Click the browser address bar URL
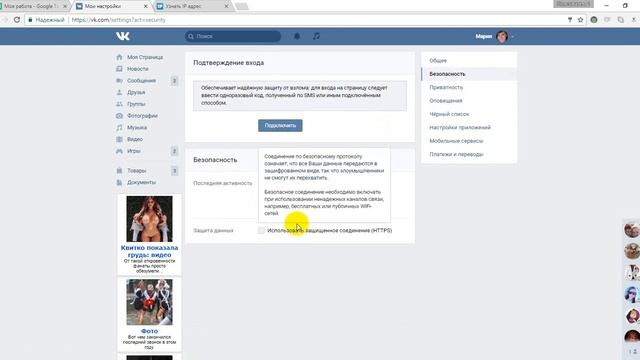Image resolution: width=640 pixels, height=360 pixels. (119, 20)
